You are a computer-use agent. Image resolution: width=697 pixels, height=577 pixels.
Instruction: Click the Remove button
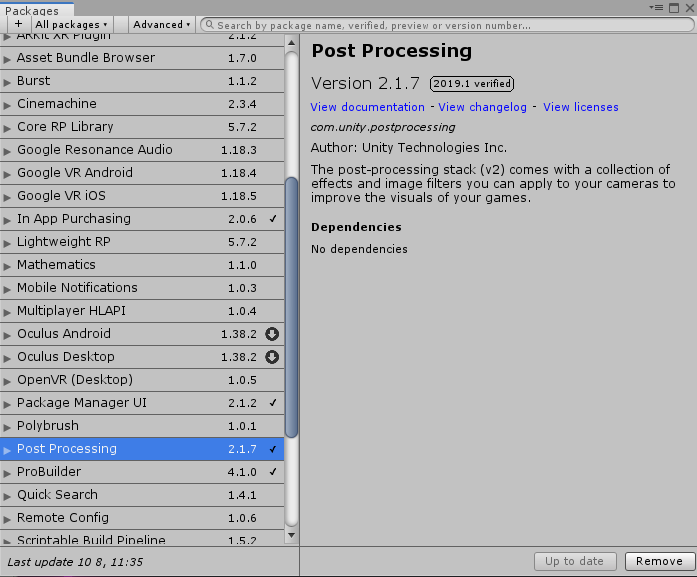(x=659, y=561)
